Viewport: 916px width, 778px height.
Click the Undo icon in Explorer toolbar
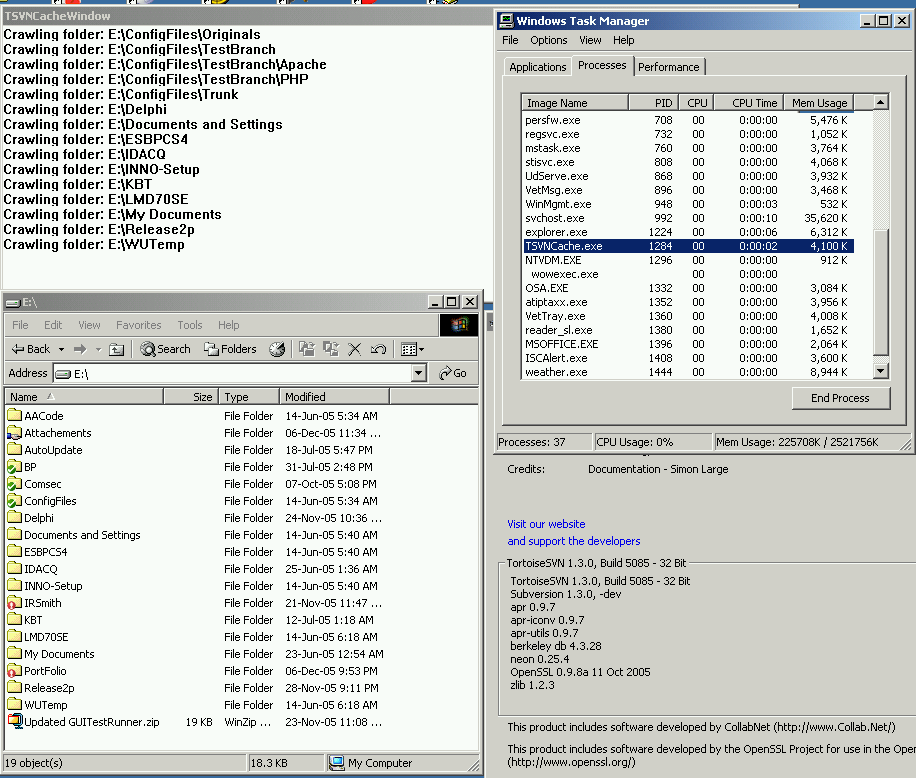tap(379, 349)
